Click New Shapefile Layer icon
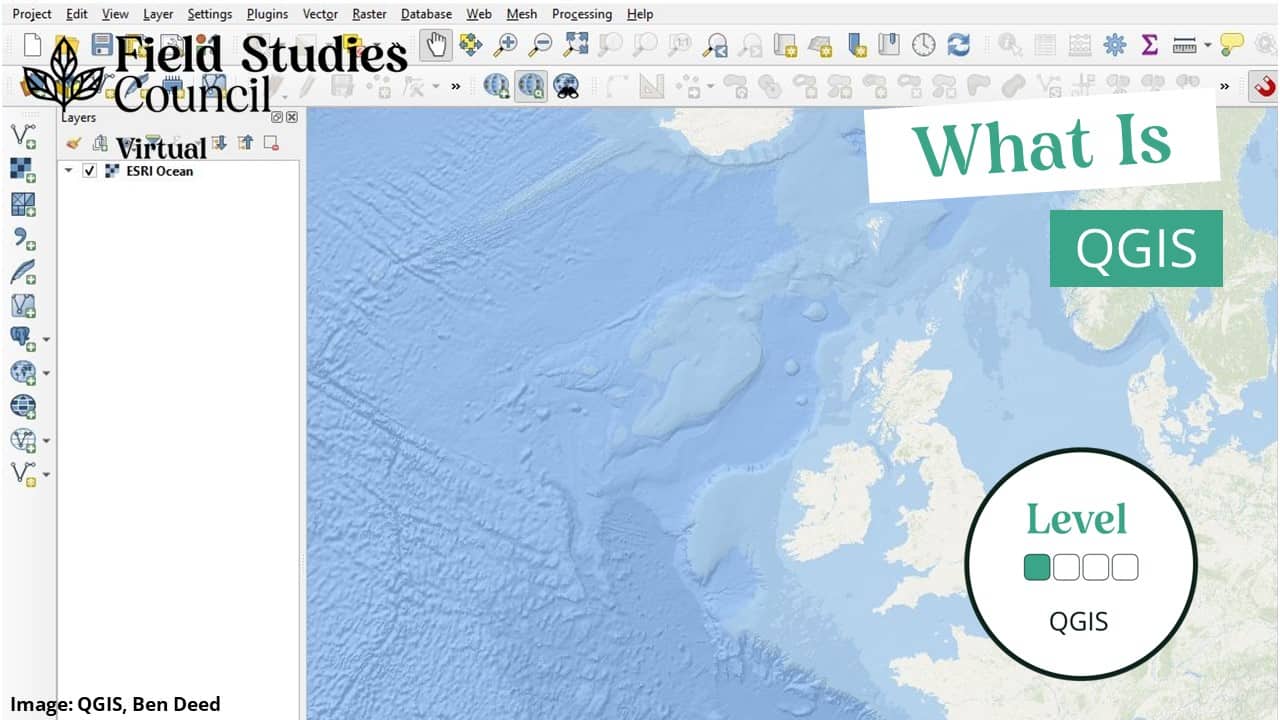Screen dimensions: 1280x720 23,473
